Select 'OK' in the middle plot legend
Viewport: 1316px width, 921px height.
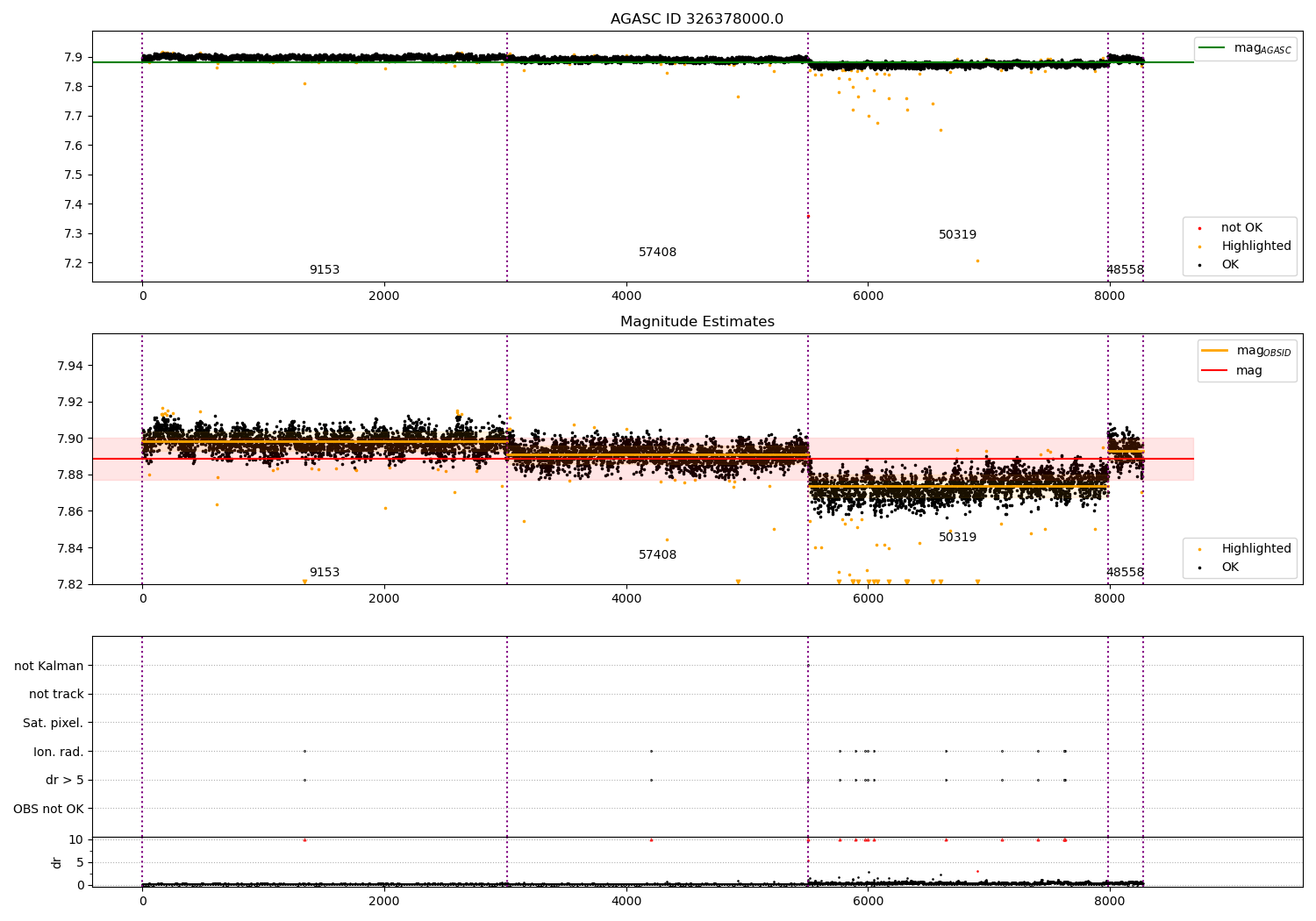[1230, 568]
